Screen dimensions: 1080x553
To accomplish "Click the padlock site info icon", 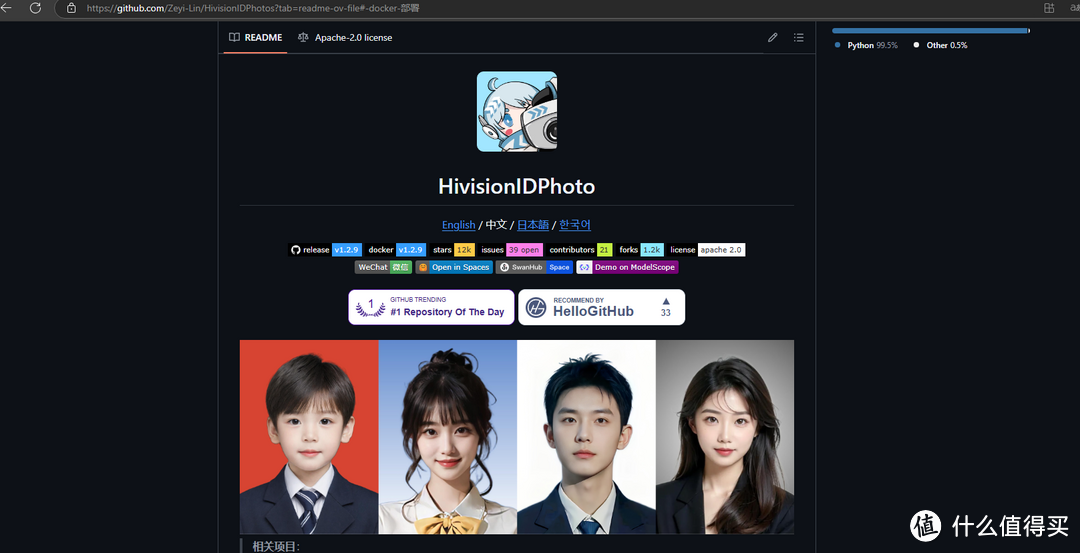I will (71, 8).
